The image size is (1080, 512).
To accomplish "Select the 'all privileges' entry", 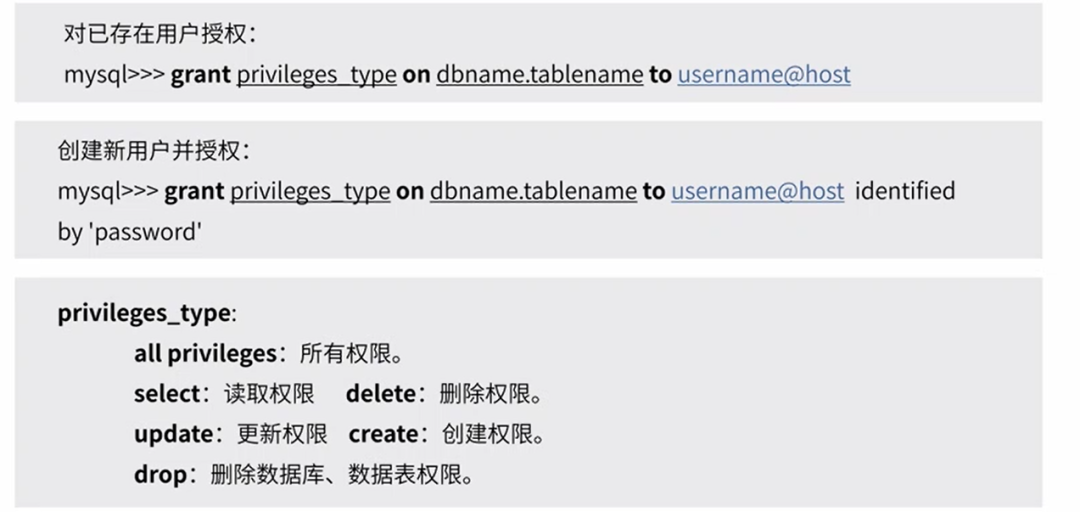I will pos(204,353).
